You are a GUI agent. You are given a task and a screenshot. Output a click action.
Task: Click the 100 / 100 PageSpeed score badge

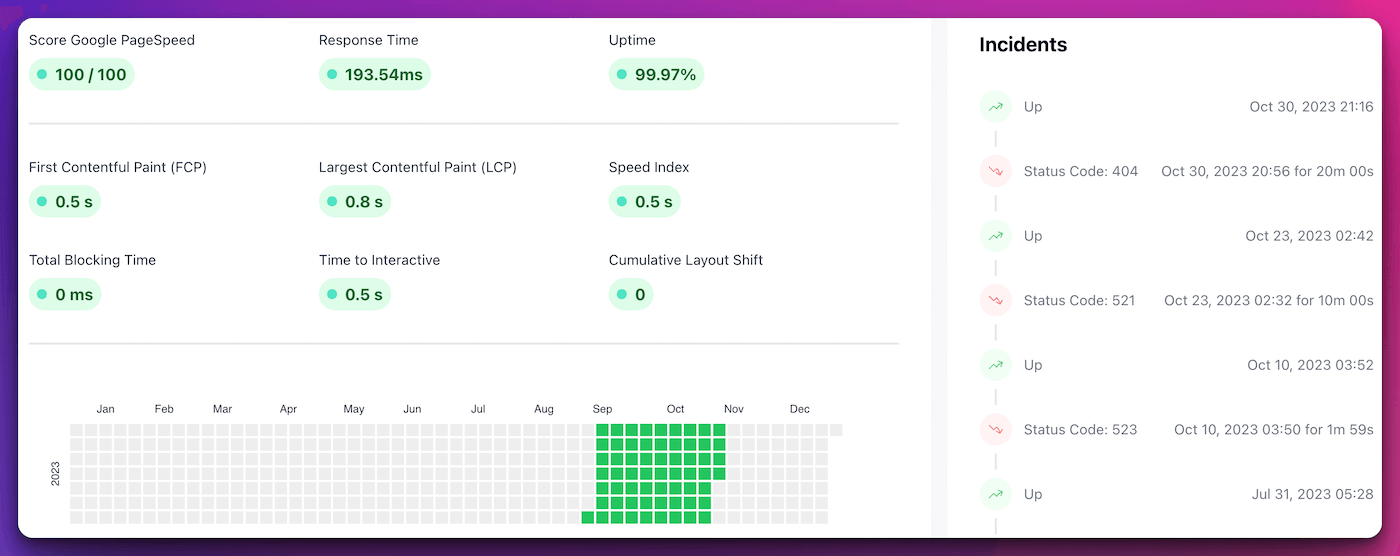tap(81, 74)
